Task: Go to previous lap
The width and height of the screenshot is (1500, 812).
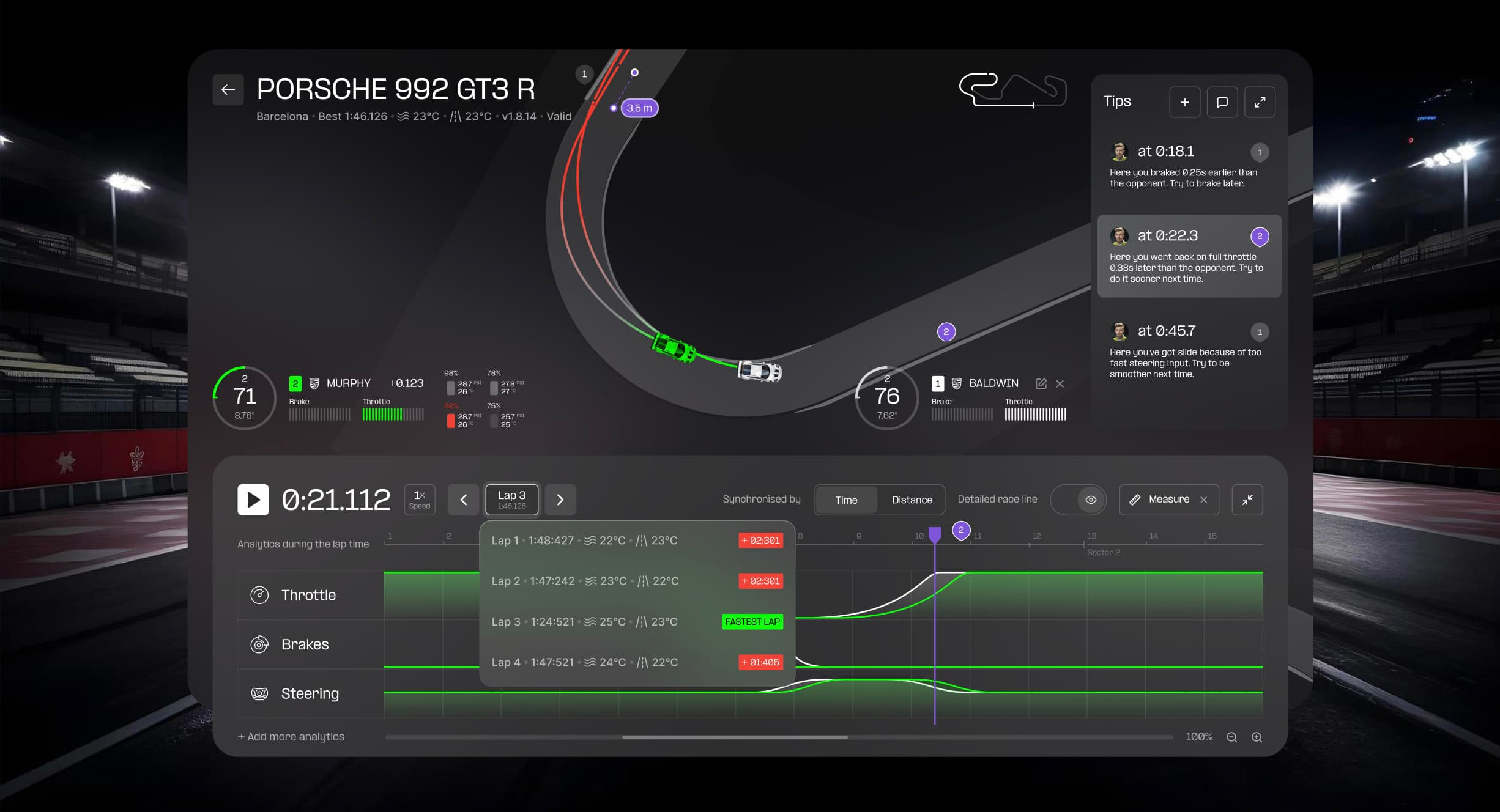Action: pos(463,500)
